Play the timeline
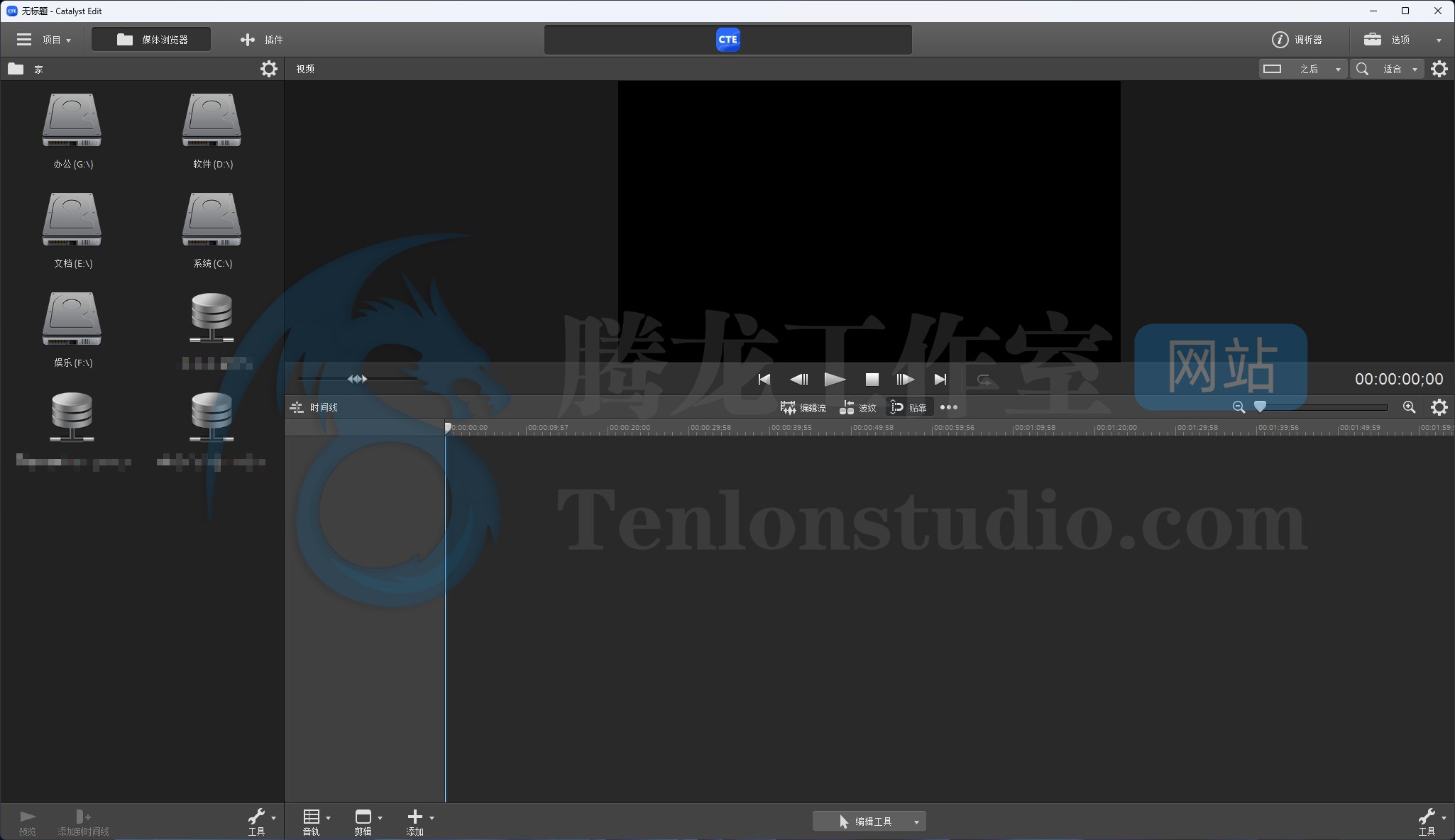1455x840 pixels. (835, 380)
